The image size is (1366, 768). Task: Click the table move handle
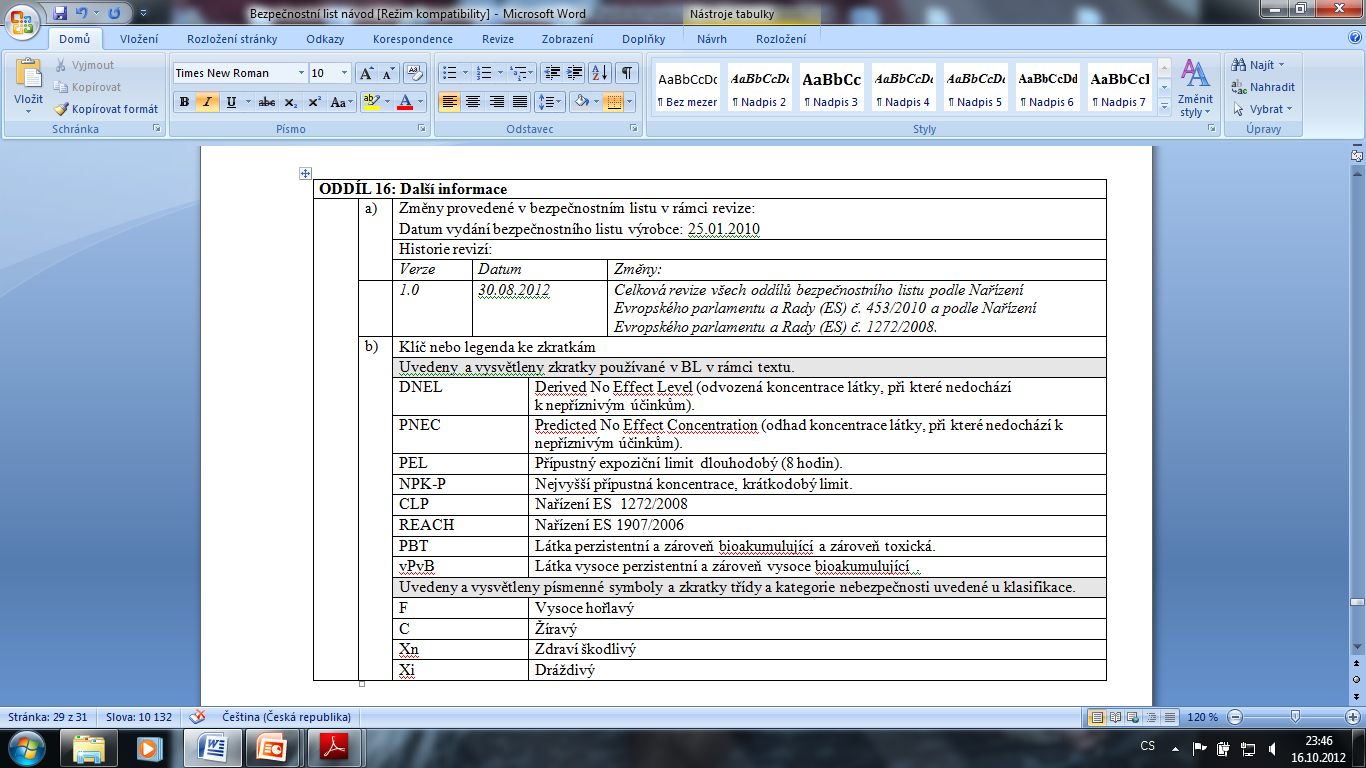click(x=306, y=173)
